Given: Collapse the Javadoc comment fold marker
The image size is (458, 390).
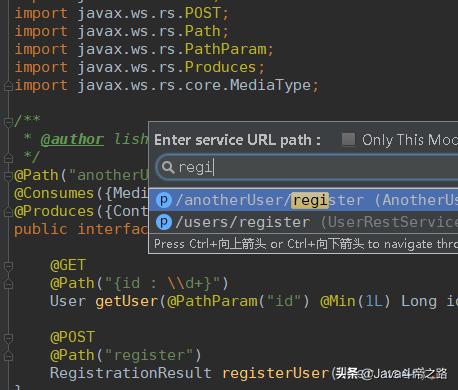Looking at the screenshot, I should (x=8, y=122).
